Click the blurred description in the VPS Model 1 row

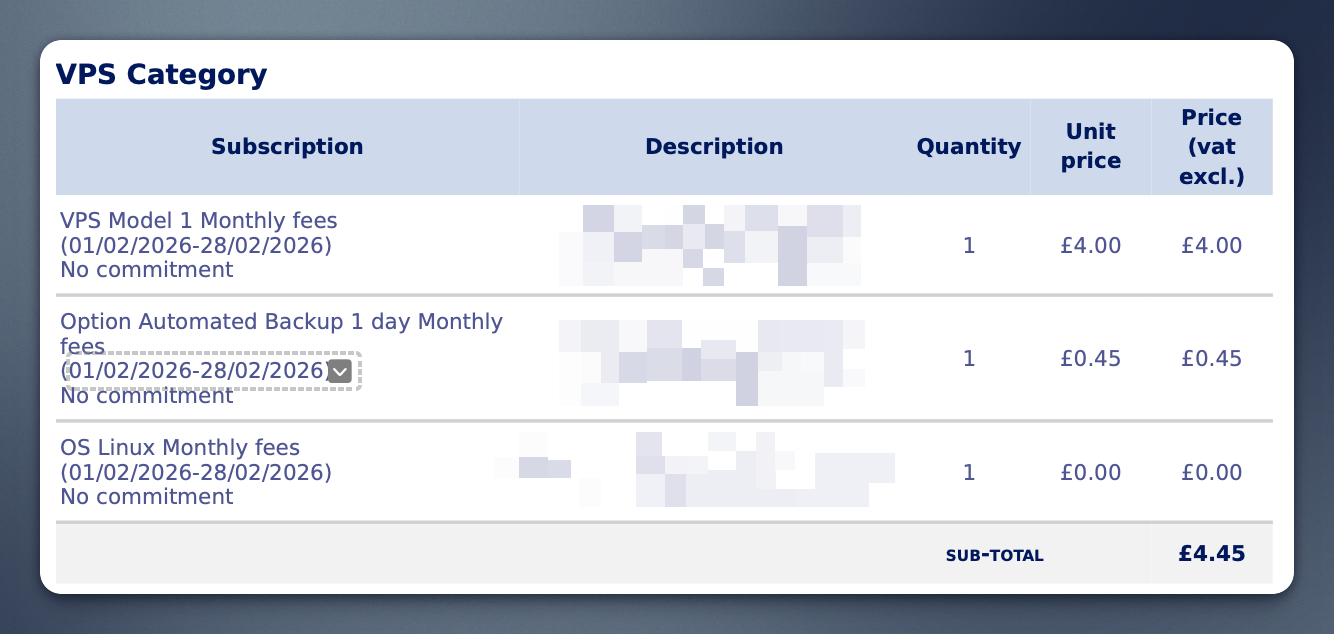click(712, 245)
